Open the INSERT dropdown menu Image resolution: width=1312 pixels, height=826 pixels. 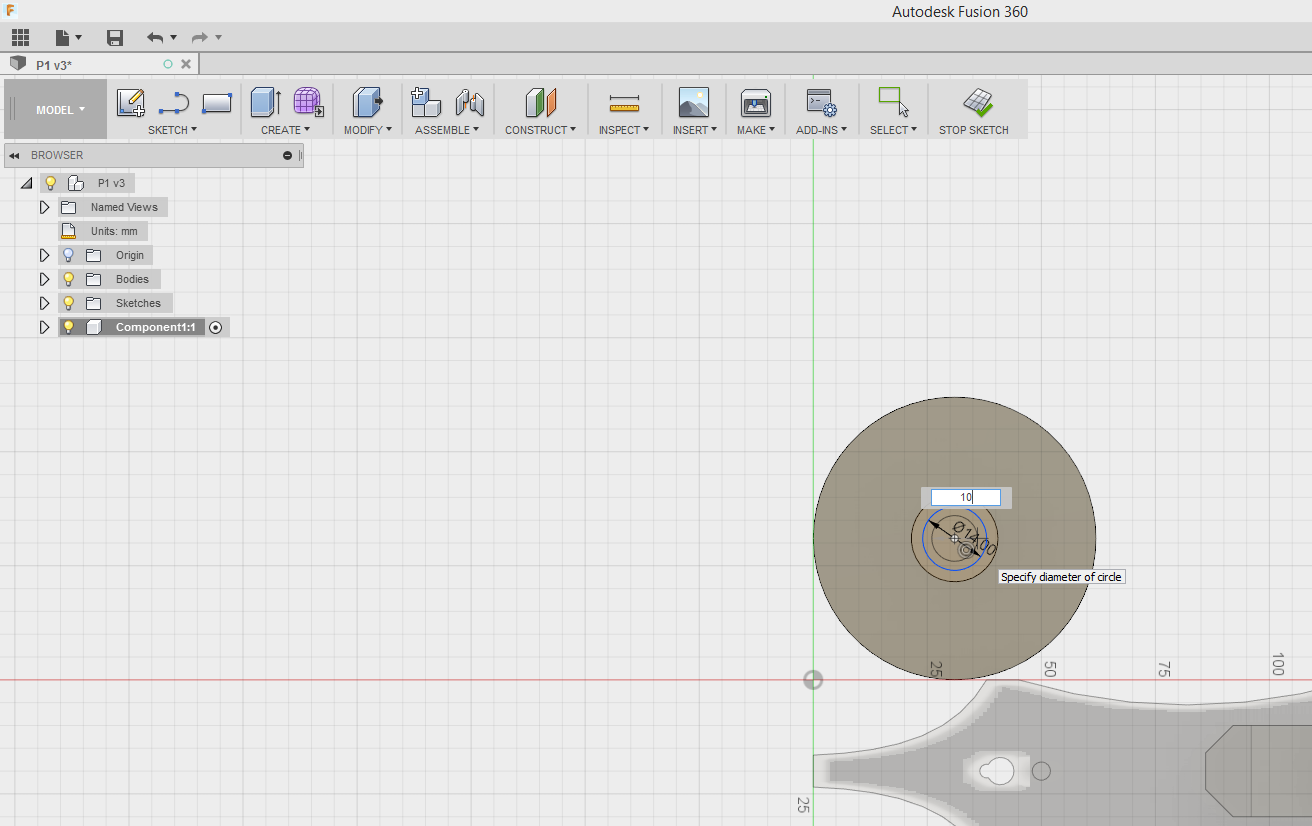click(694, 130)
